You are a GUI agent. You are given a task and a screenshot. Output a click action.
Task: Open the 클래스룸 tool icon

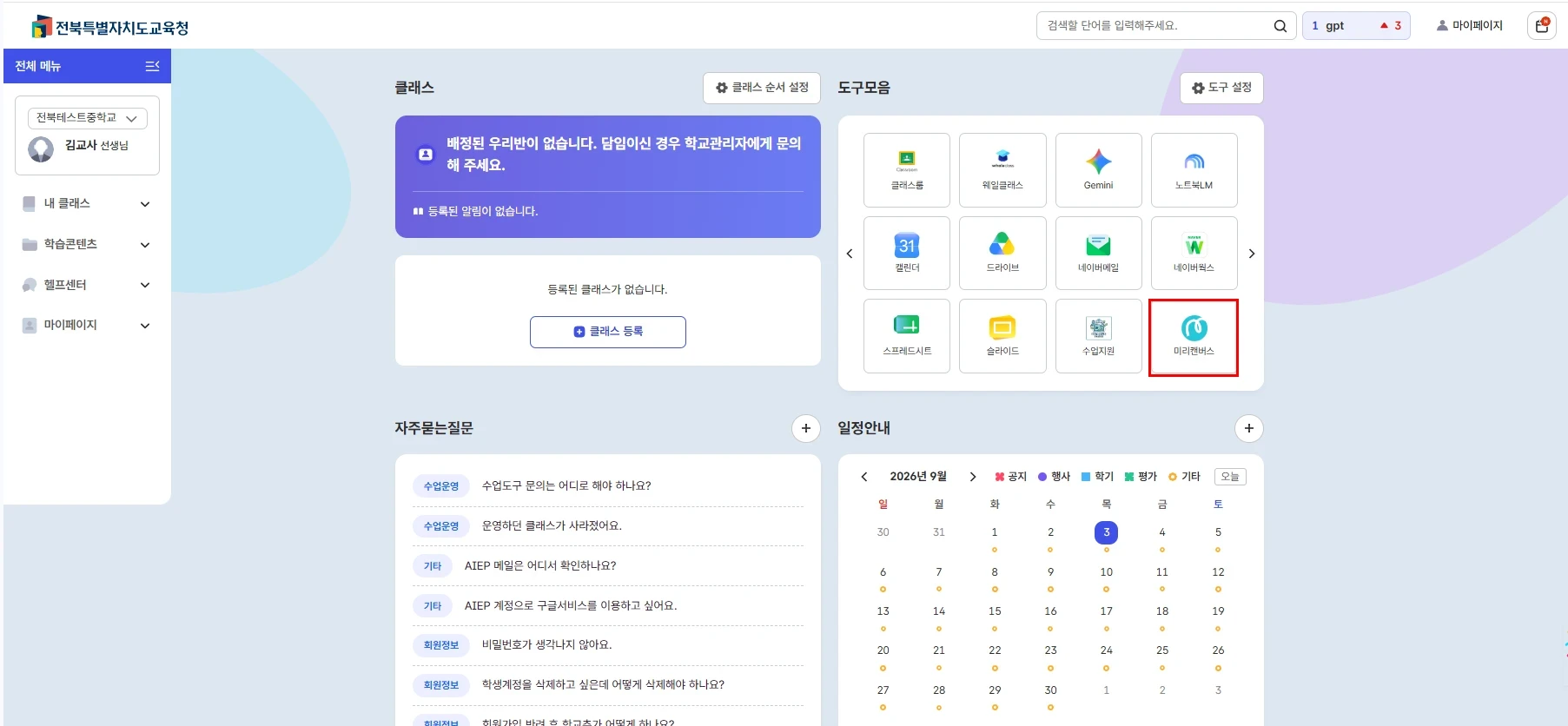(907, 170)
